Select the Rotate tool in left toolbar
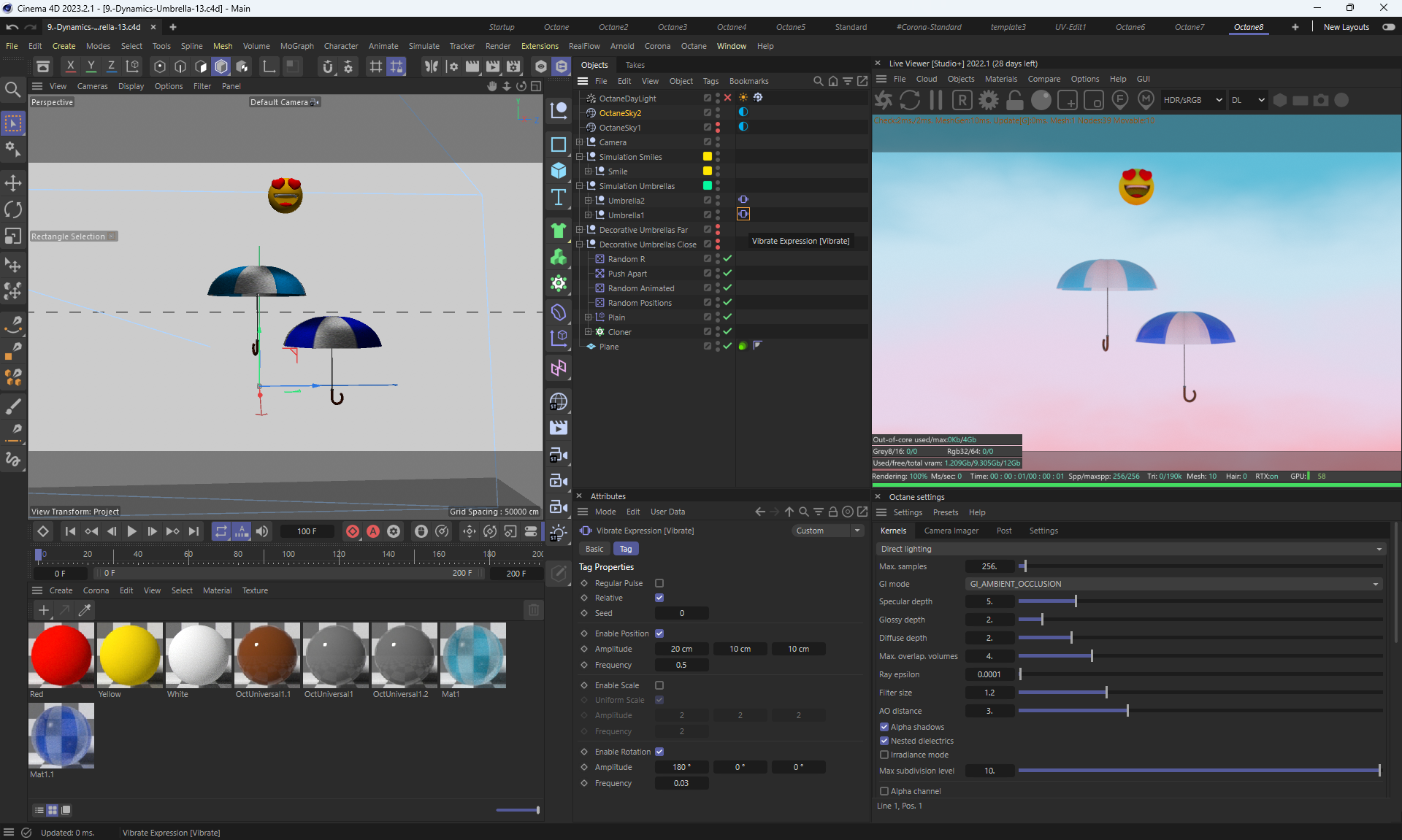This screenshot has height=840, width=1402. click(x=13, y=209)
